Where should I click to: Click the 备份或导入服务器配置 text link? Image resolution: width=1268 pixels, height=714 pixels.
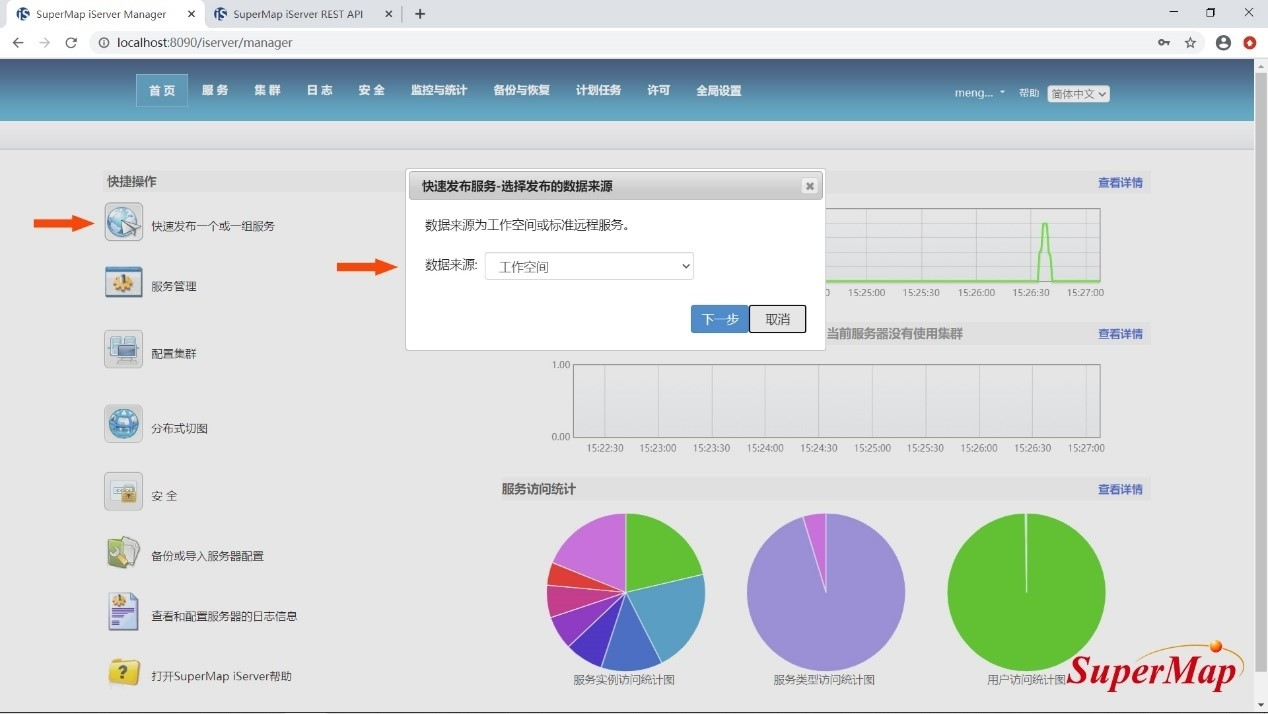point(208,555)
